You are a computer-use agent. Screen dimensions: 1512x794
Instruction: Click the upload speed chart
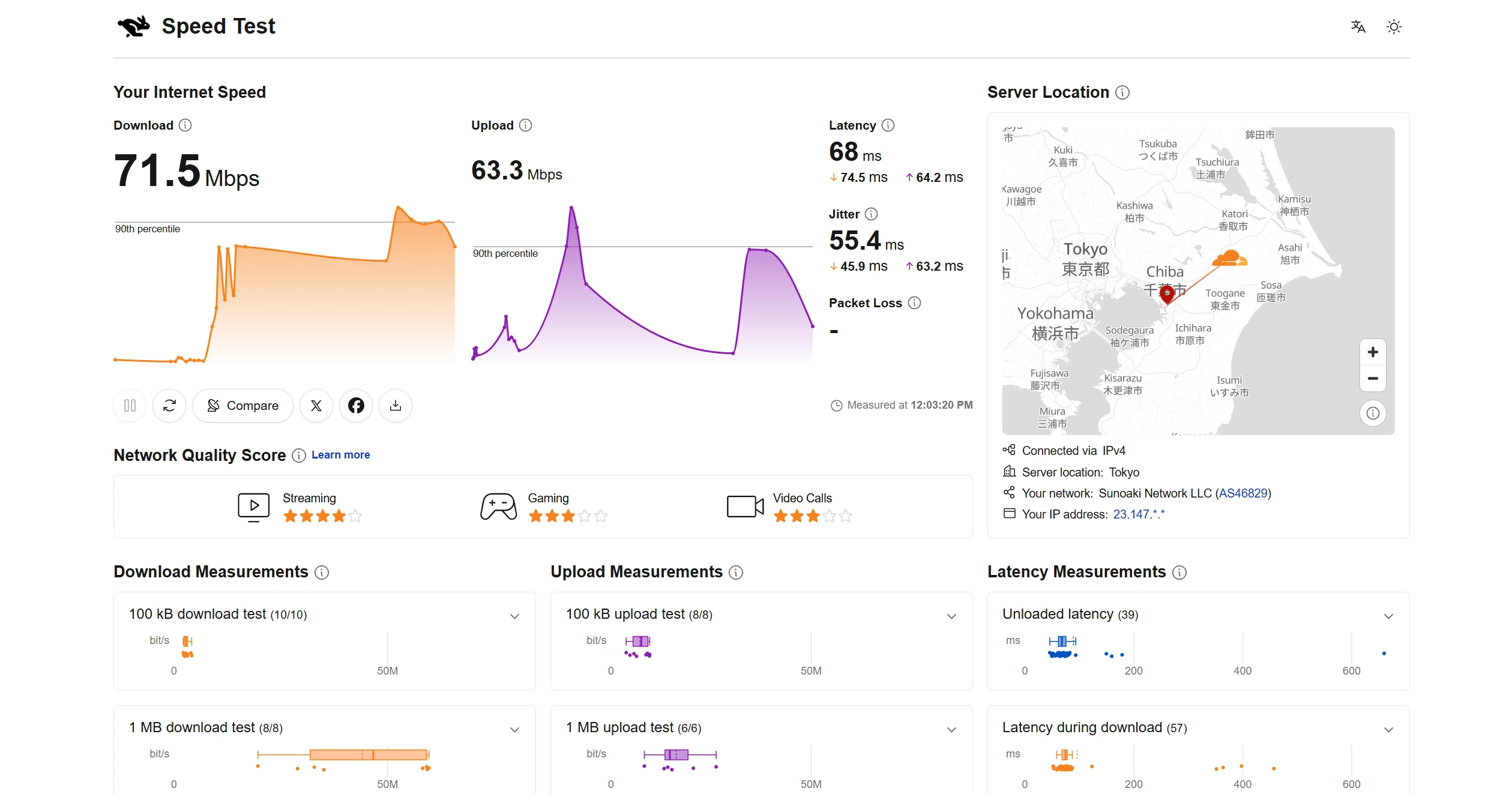pyautogui.click(x=642, y=283)
